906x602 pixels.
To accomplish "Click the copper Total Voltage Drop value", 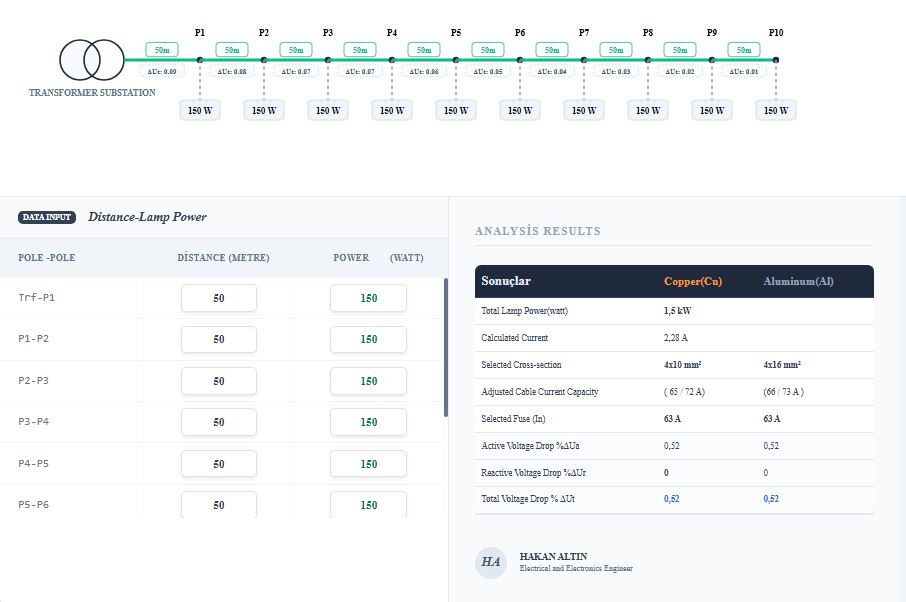I will [x=672, y=499].
